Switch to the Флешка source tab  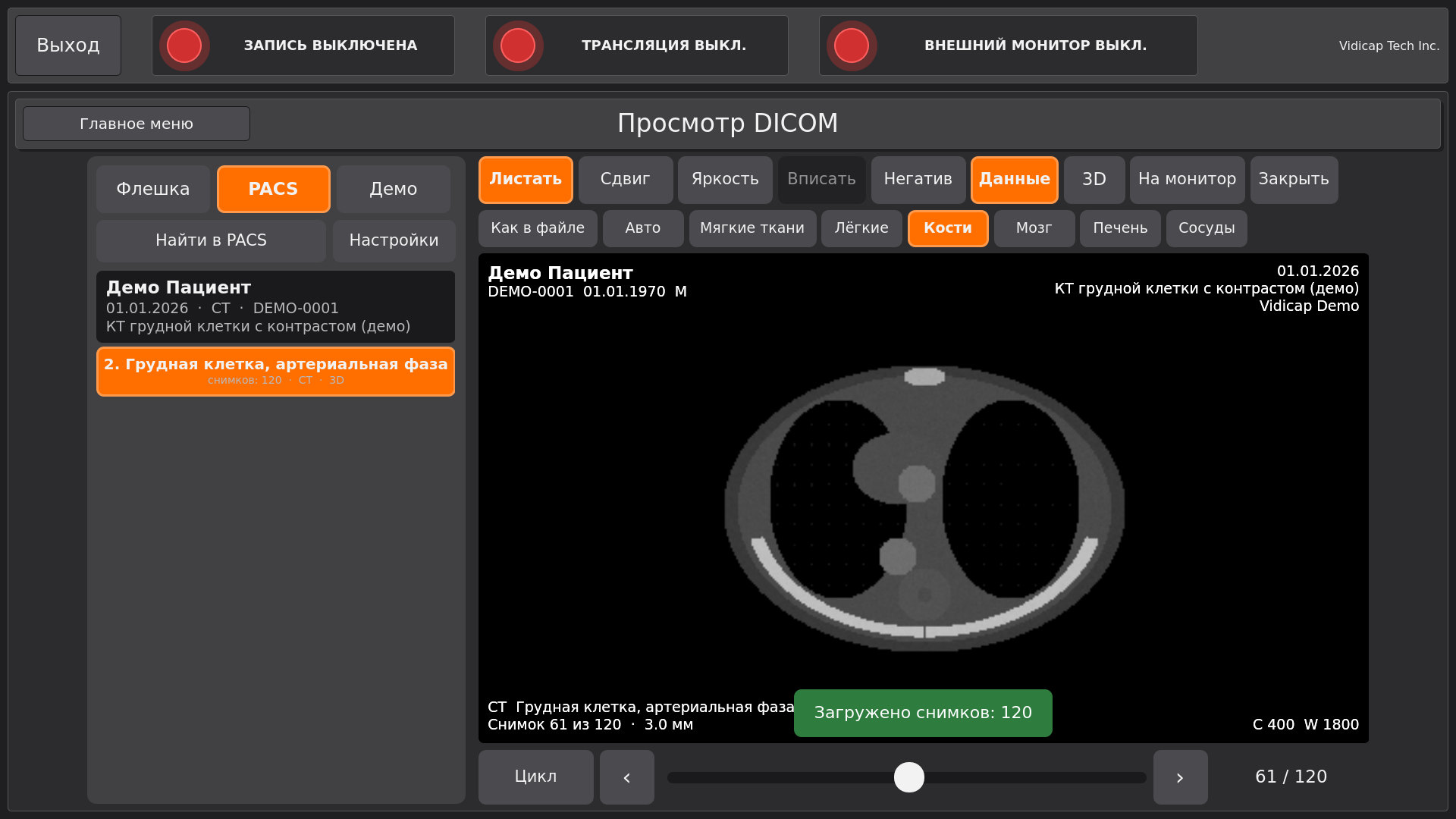tap(153, 189)
